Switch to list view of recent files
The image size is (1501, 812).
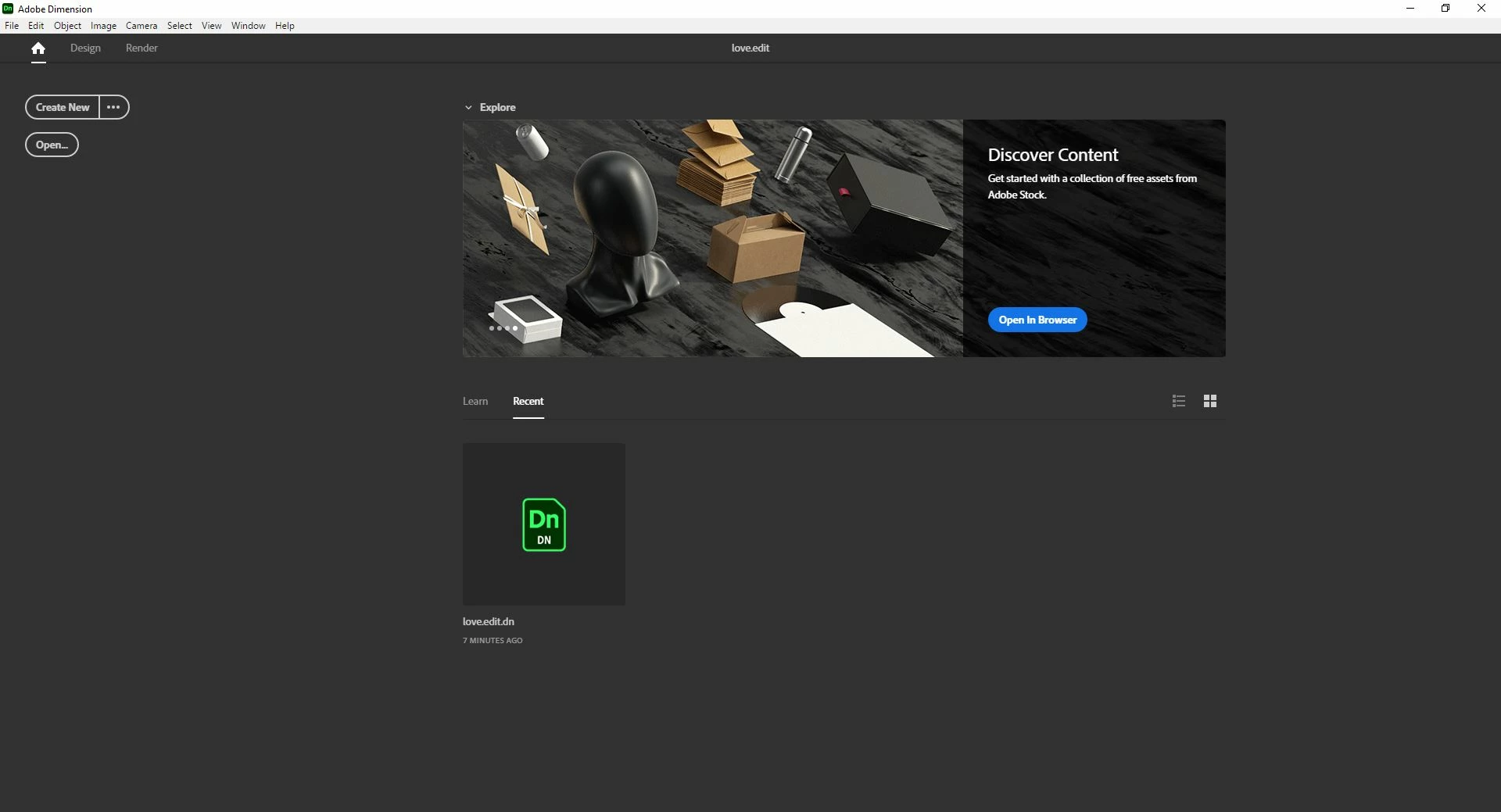tap(1179, 401)
